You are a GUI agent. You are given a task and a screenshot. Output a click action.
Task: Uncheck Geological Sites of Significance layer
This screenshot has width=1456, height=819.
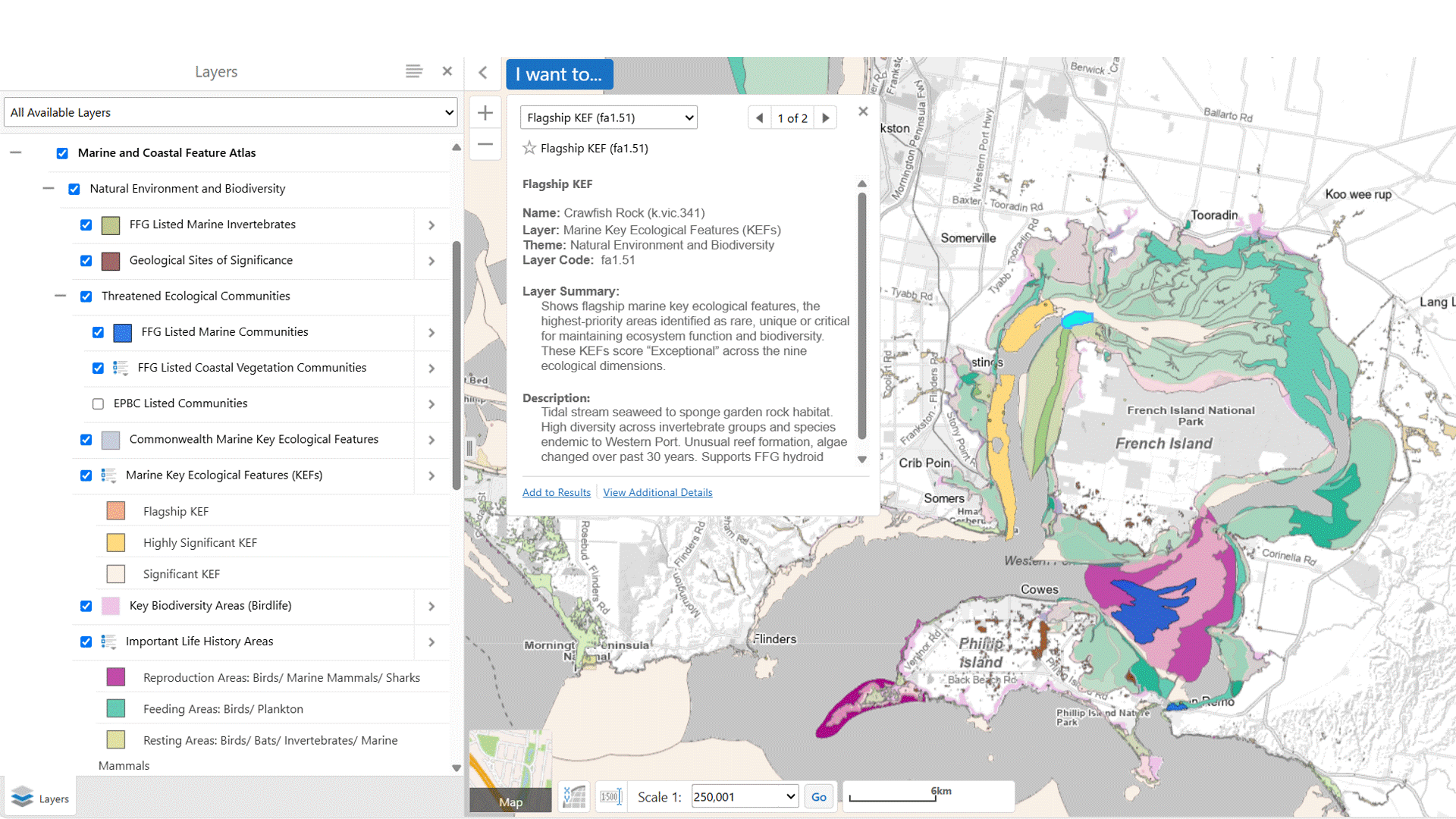pyautogui.click(x=86, y=261)
